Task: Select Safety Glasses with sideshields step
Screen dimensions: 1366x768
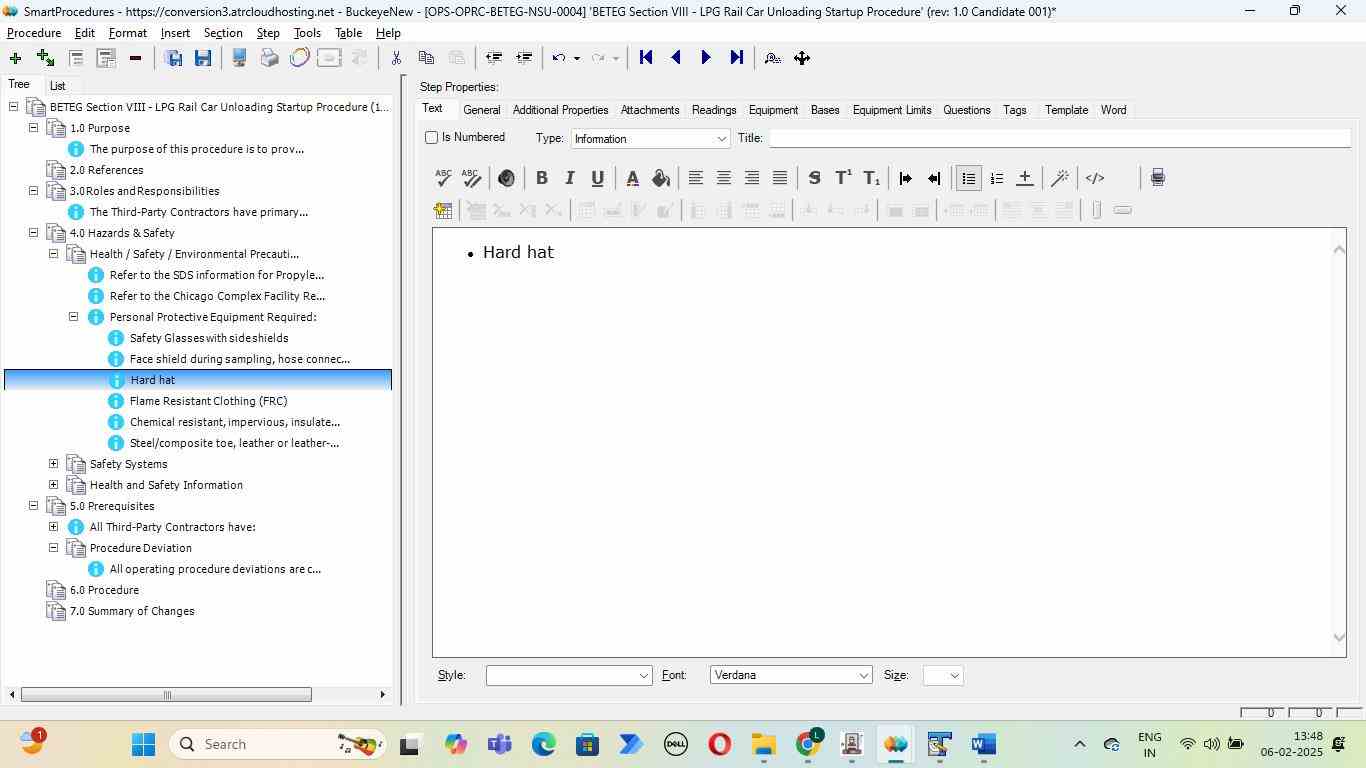Action: click(209, 338)
